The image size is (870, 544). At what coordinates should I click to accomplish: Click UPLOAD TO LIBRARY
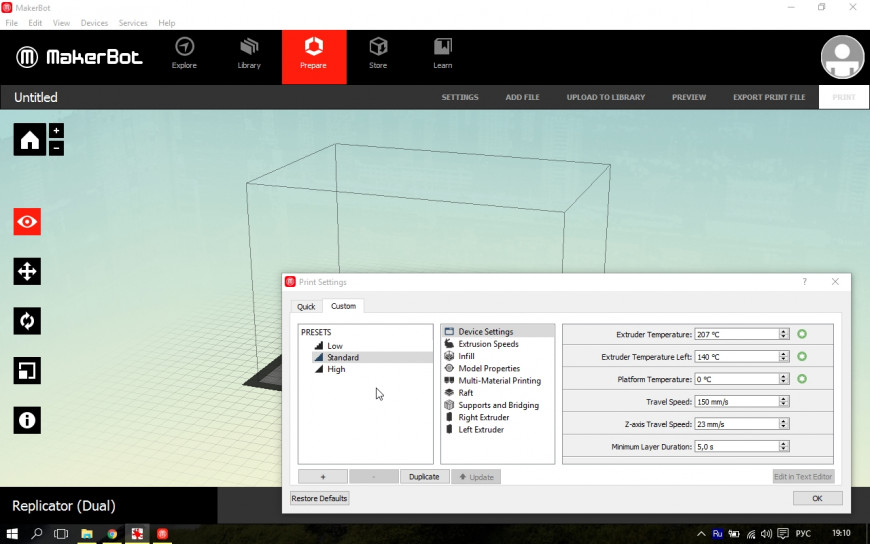605,97
